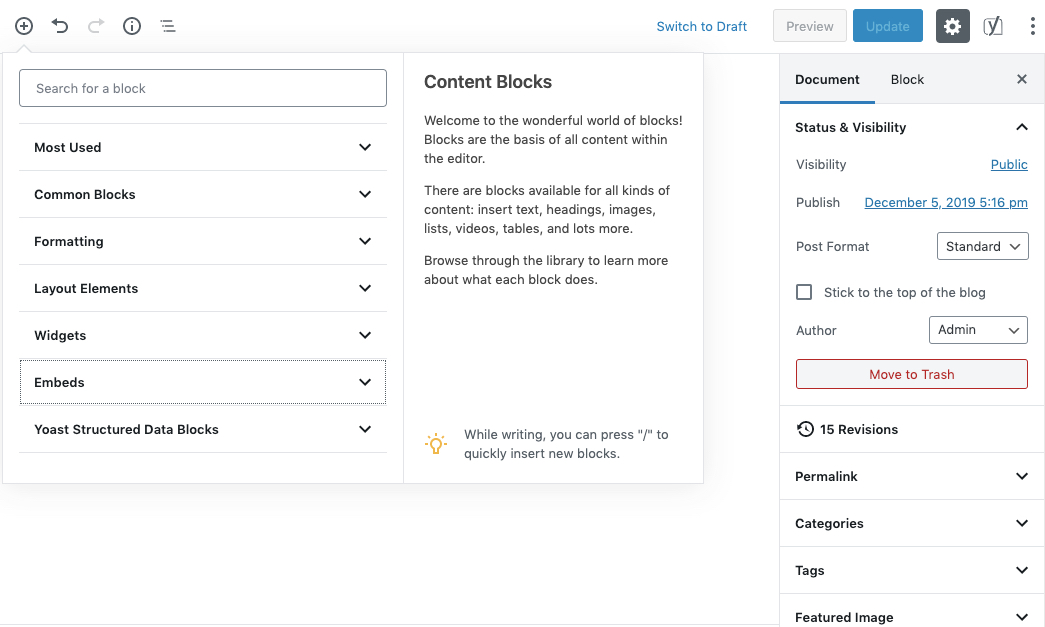Expand the Most Used section

203,147
